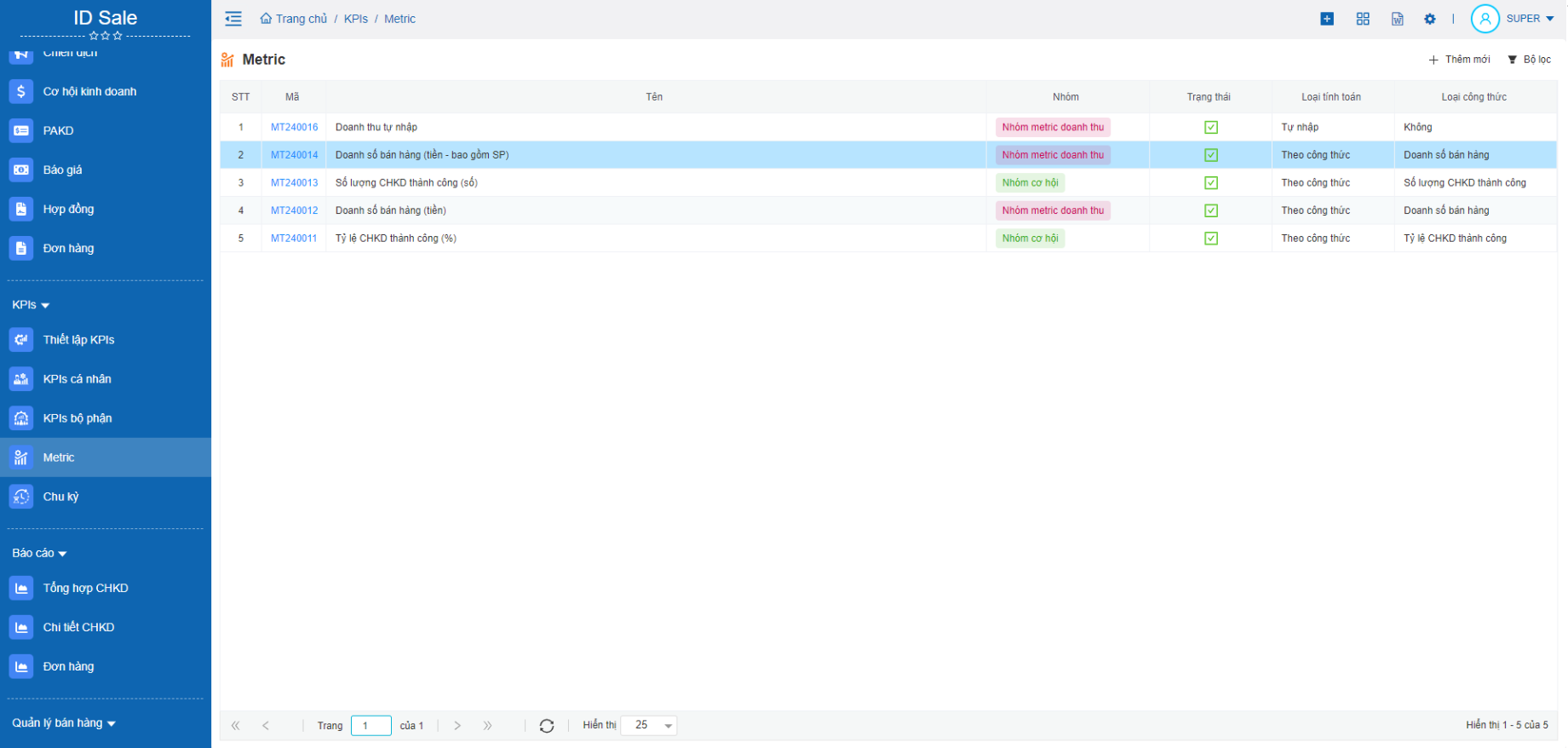Click the Loại tính toán column header
The image size is (1568, 748).
tap(1331, 97)
